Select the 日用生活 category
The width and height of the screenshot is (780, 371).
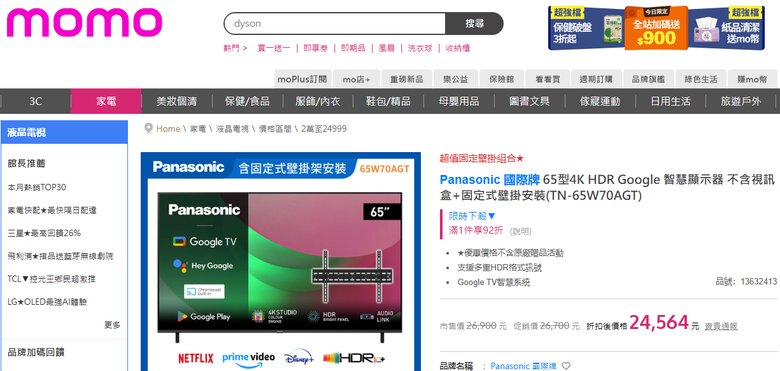click(x=671, y=101)
